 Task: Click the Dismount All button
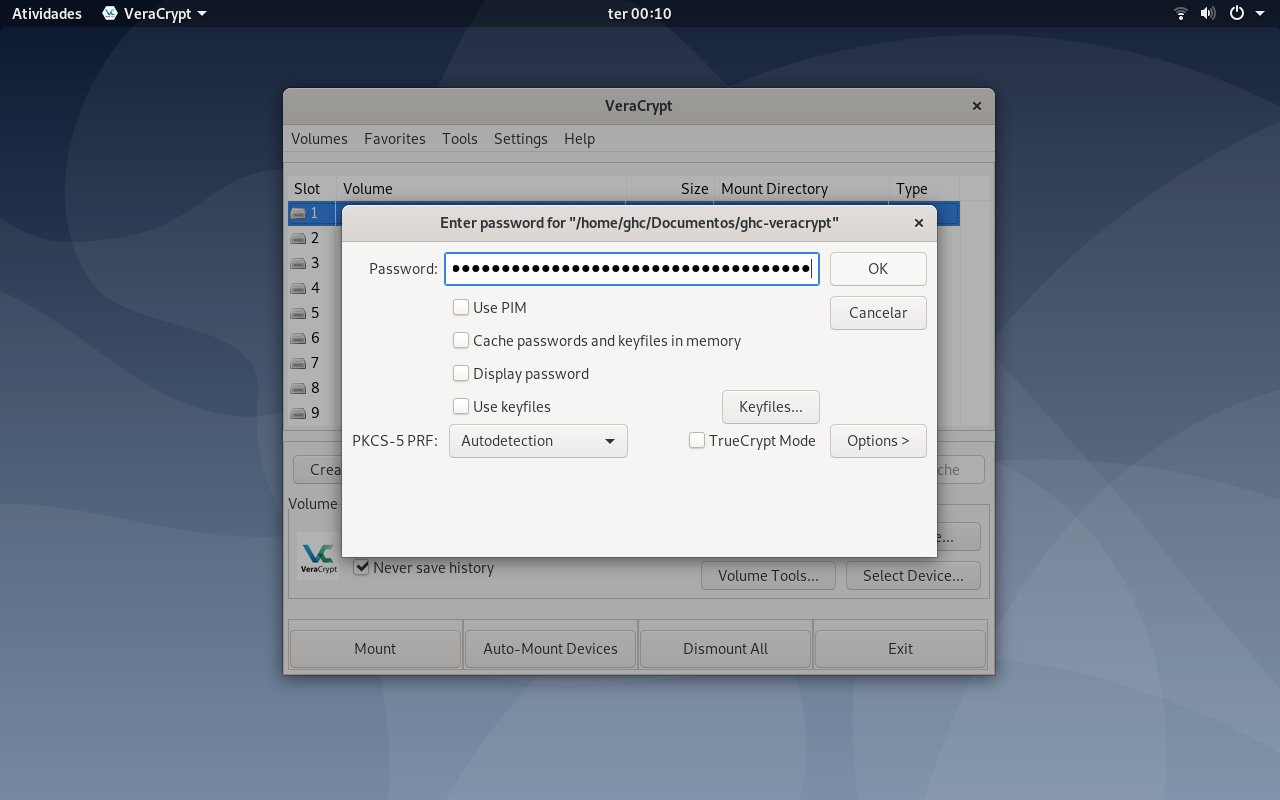tap(725, 649)
